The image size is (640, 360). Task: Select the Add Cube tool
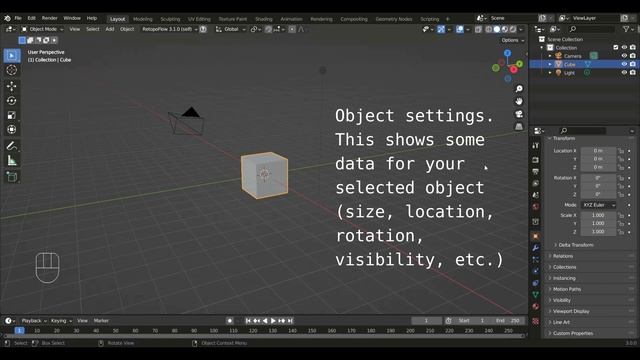[12, 177]
